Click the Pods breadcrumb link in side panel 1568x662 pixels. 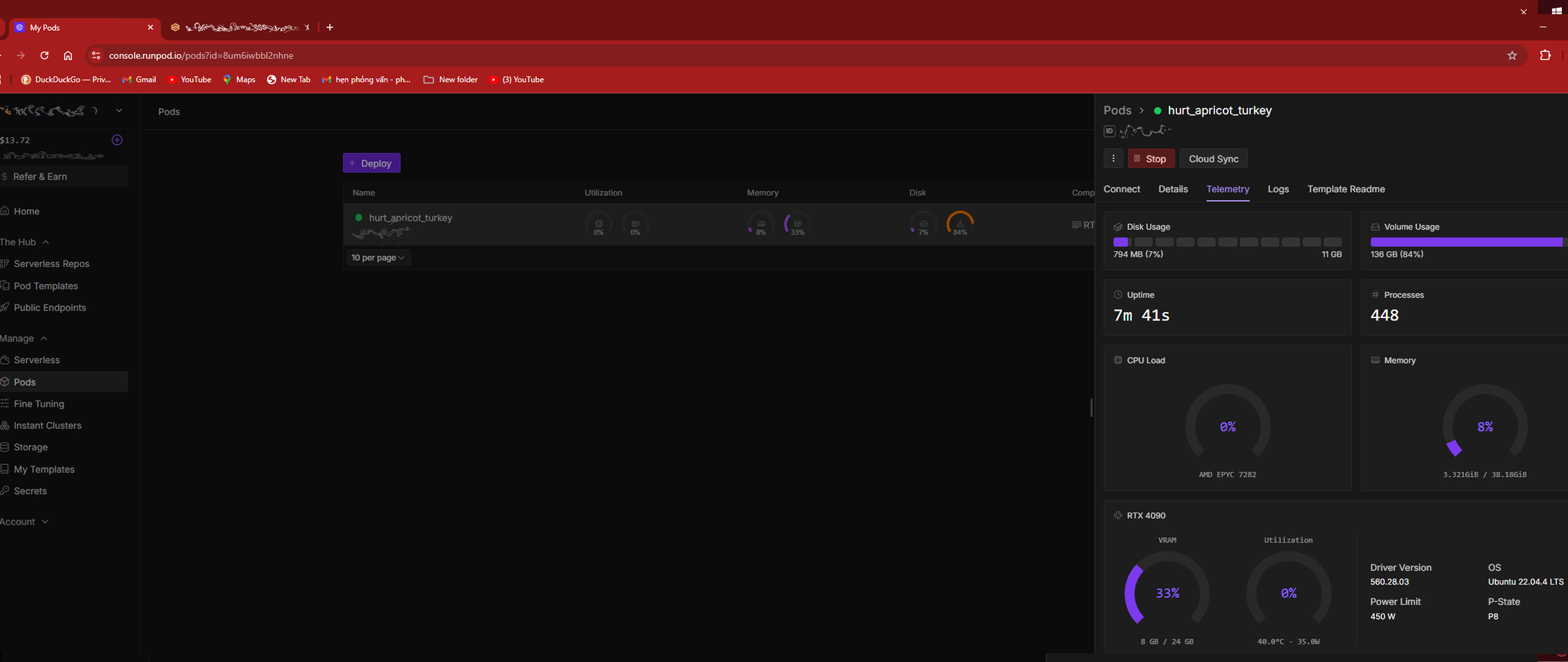click(1117, 111)
